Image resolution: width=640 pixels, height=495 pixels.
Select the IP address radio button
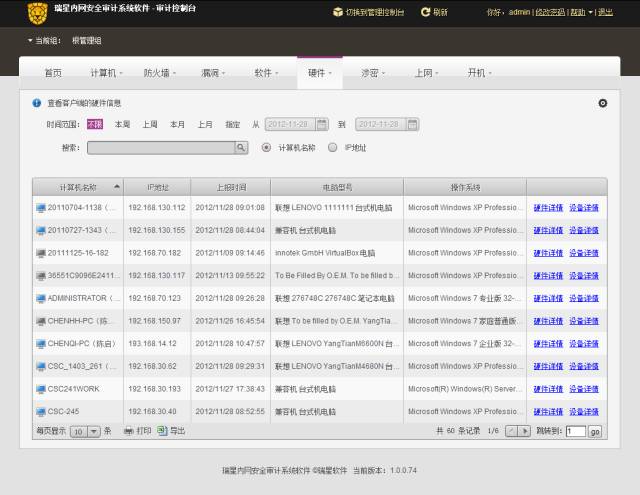[x=333, y=147]
